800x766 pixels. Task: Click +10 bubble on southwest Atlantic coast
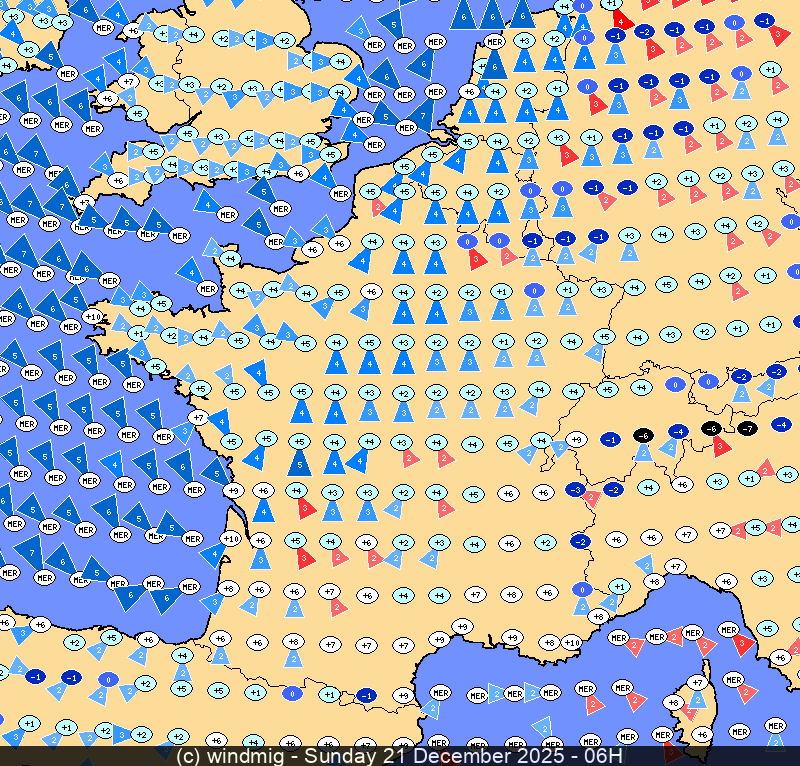coord(229,538)
